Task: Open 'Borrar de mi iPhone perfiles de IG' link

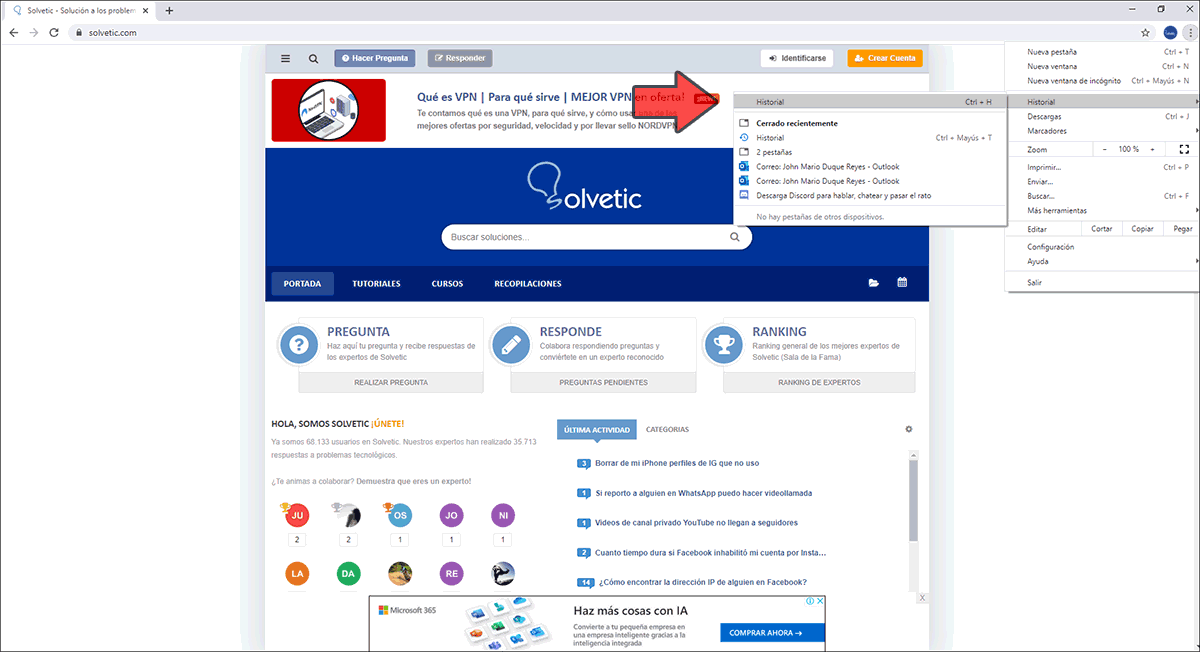Action: tap(677, 463)
